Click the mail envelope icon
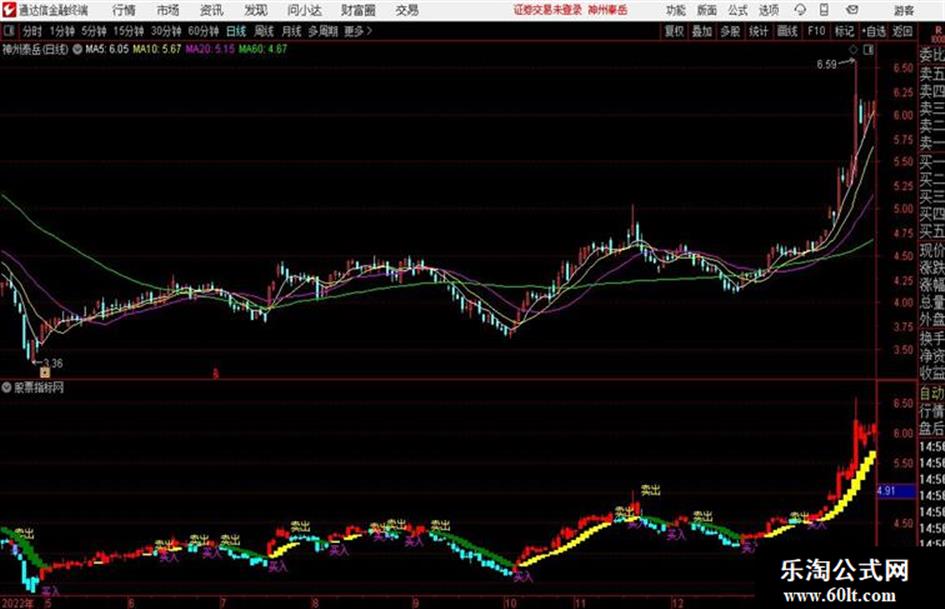The height and width of the screenshot is (609, 945). tap(852, 10)
